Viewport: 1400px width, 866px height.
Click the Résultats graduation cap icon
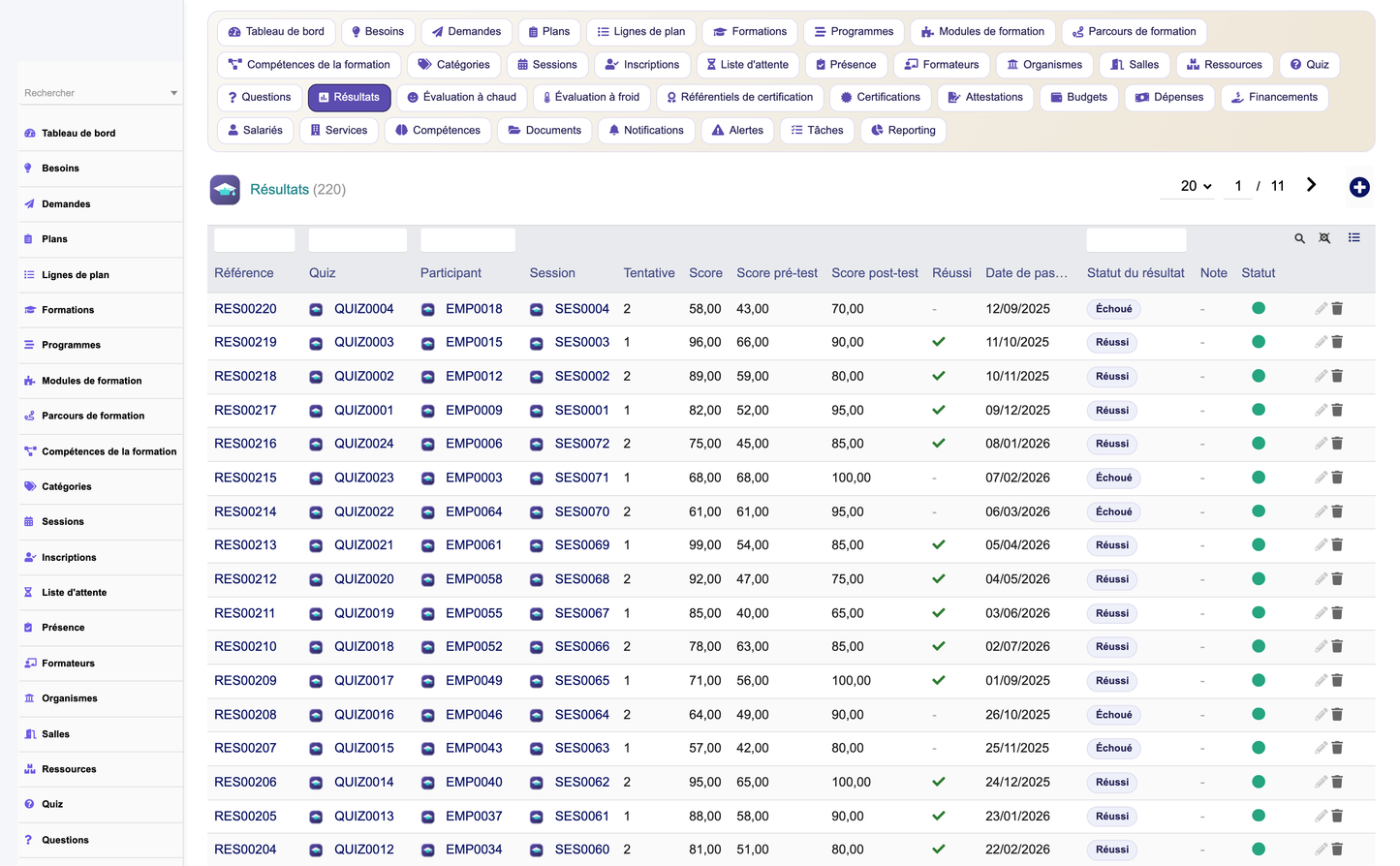click(x=225, y=190)
